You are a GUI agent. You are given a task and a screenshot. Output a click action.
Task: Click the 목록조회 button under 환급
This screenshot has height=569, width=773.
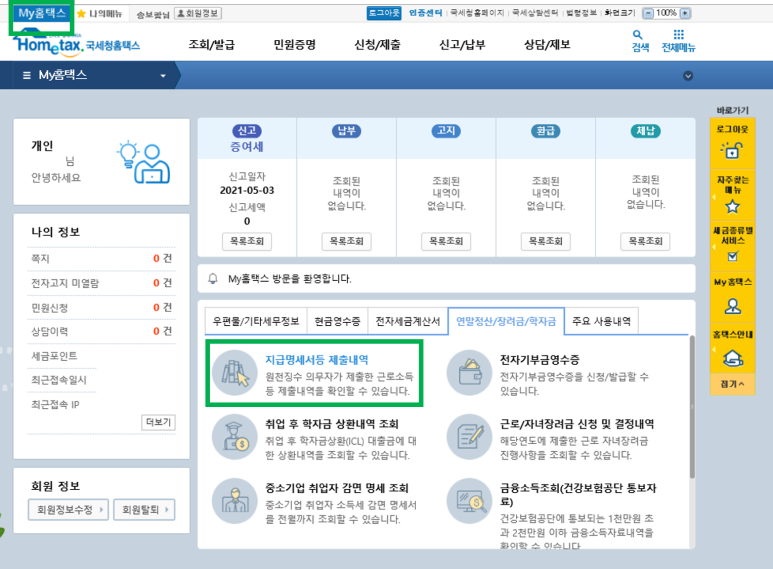coord(546,241)
